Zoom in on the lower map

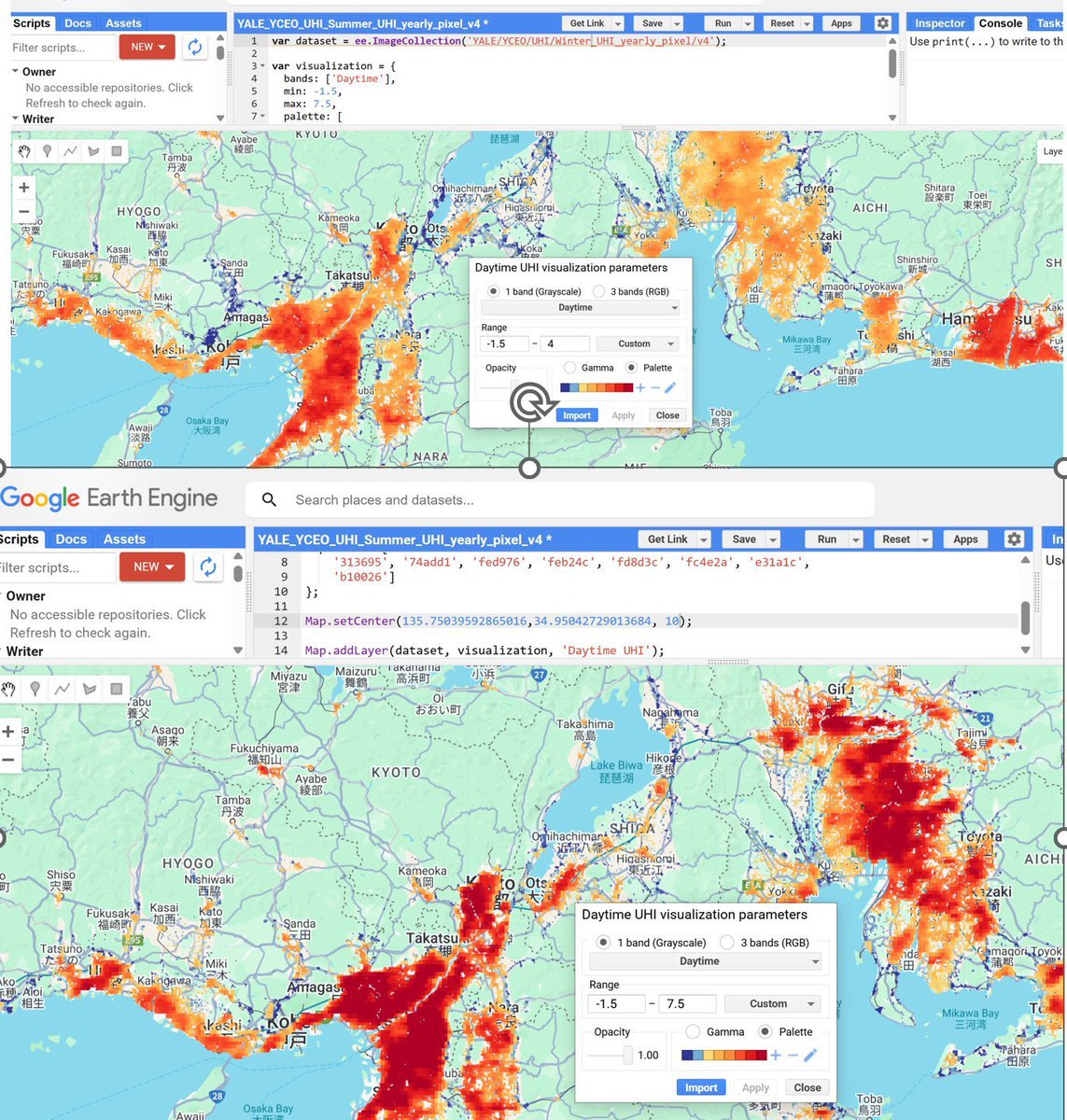click(8, 732)
